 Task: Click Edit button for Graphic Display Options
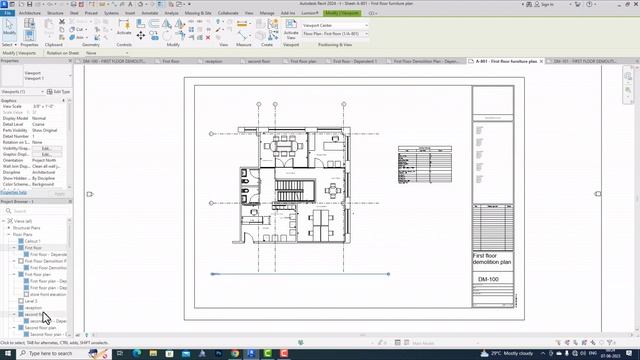pyautogui.click(x=47, y=154)
